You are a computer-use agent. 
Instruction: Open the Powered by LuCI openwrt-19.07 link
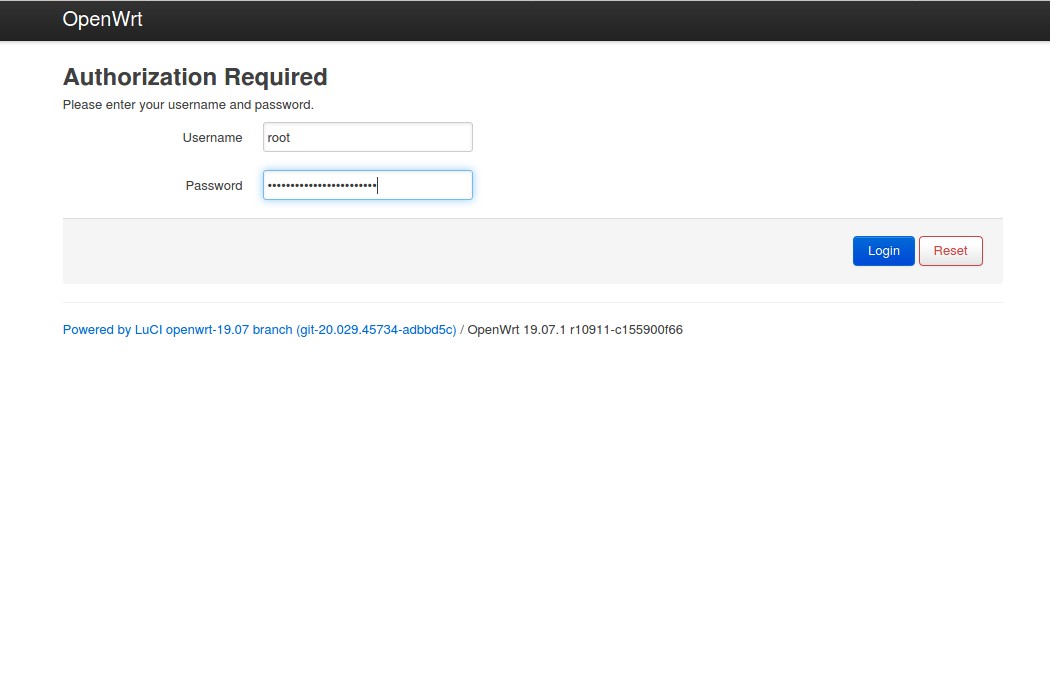pos(260,330)
